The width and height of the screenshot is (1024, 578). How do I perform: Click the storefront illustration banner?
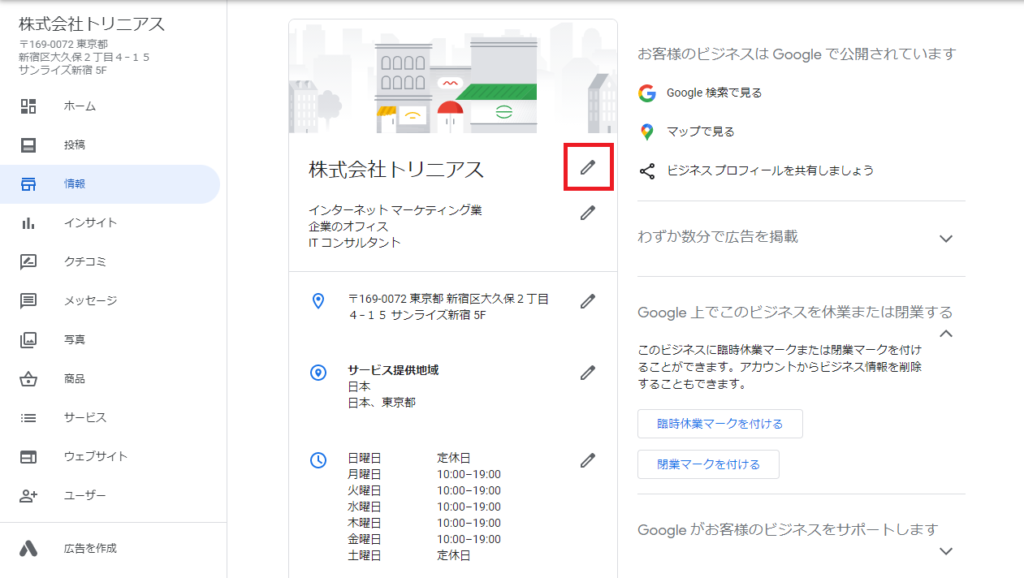coord(453,77)
